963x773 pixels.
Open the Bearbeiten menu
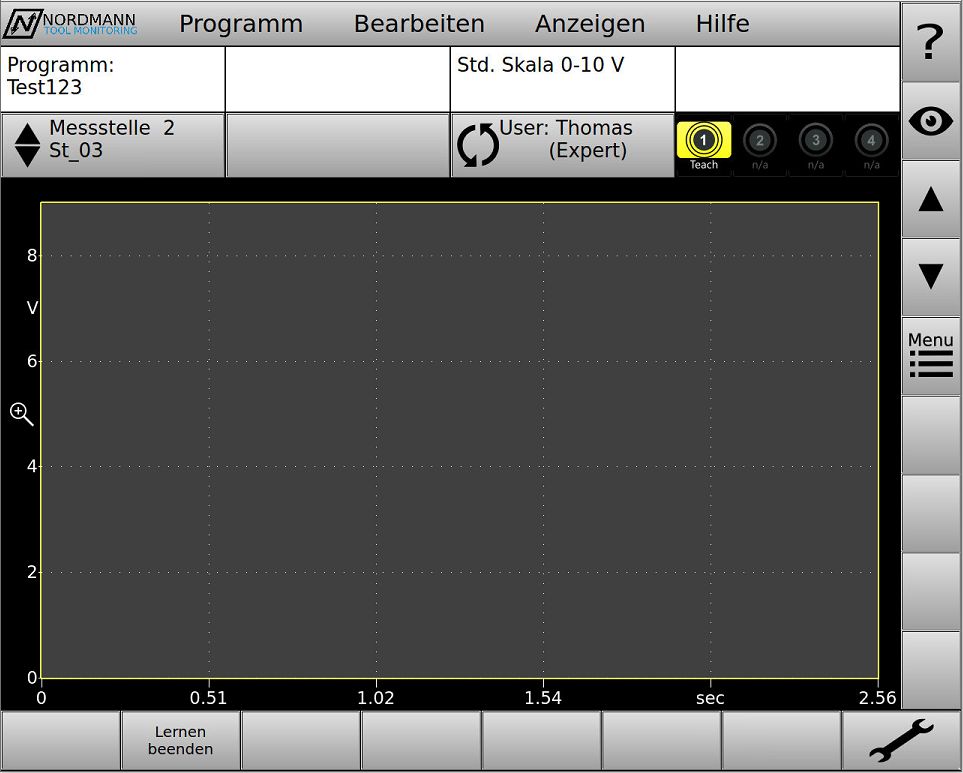[419, 24]
